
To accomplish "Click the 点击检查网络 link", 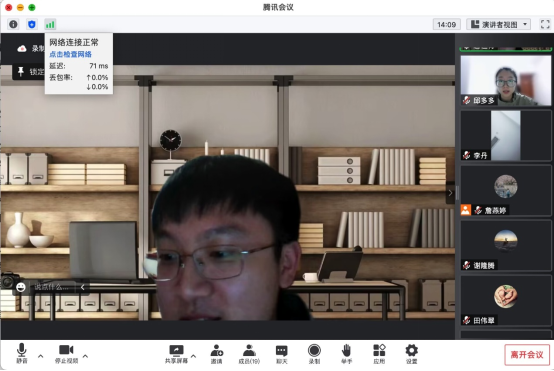I will tap(70, 54).
